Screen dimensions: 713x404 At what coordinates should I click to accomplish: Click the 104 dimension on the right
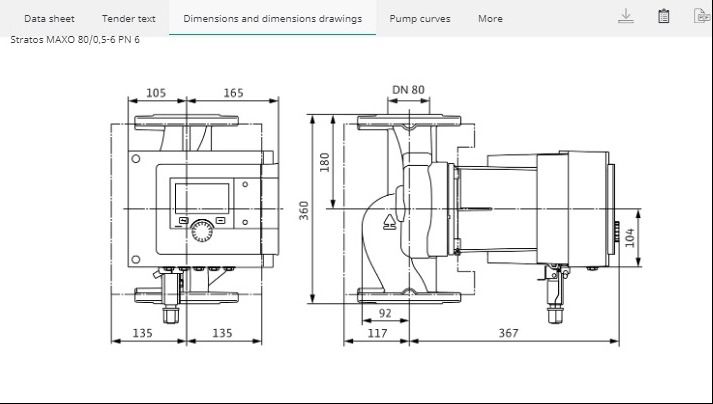click(630, 237)
